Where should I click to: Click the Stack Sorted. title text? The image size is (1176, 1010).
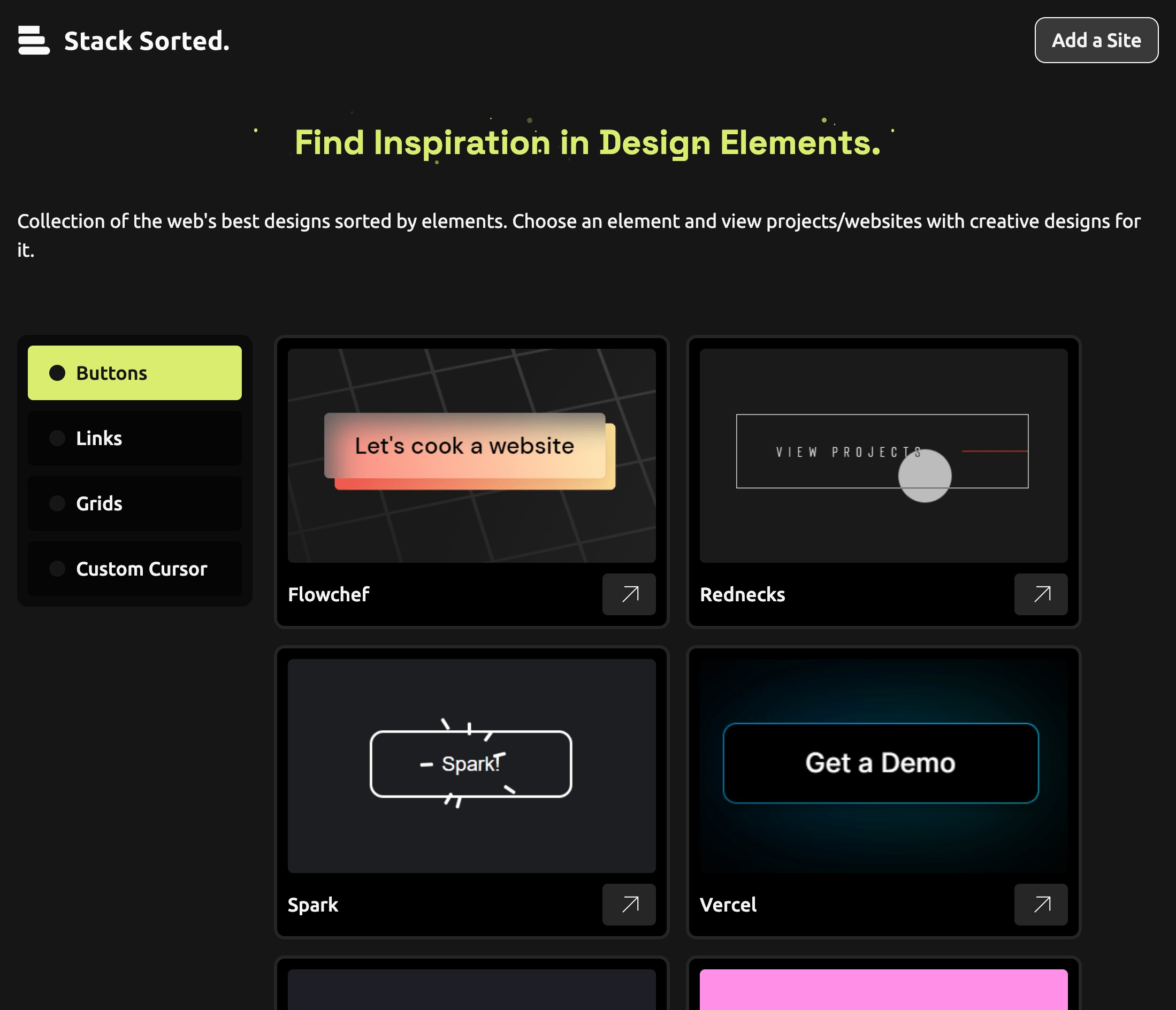(147, 41)
